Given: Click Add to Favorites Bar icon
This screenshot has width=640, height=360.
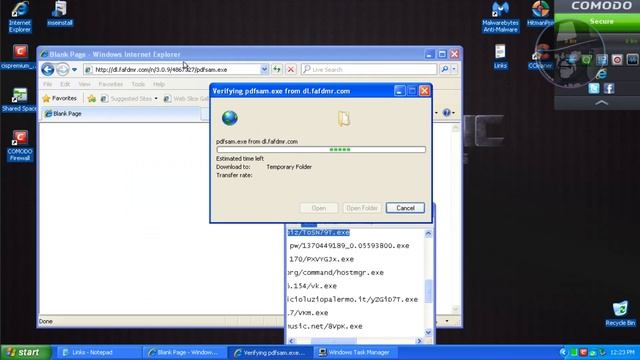Looking at the screenshot, I should [91, 98].
